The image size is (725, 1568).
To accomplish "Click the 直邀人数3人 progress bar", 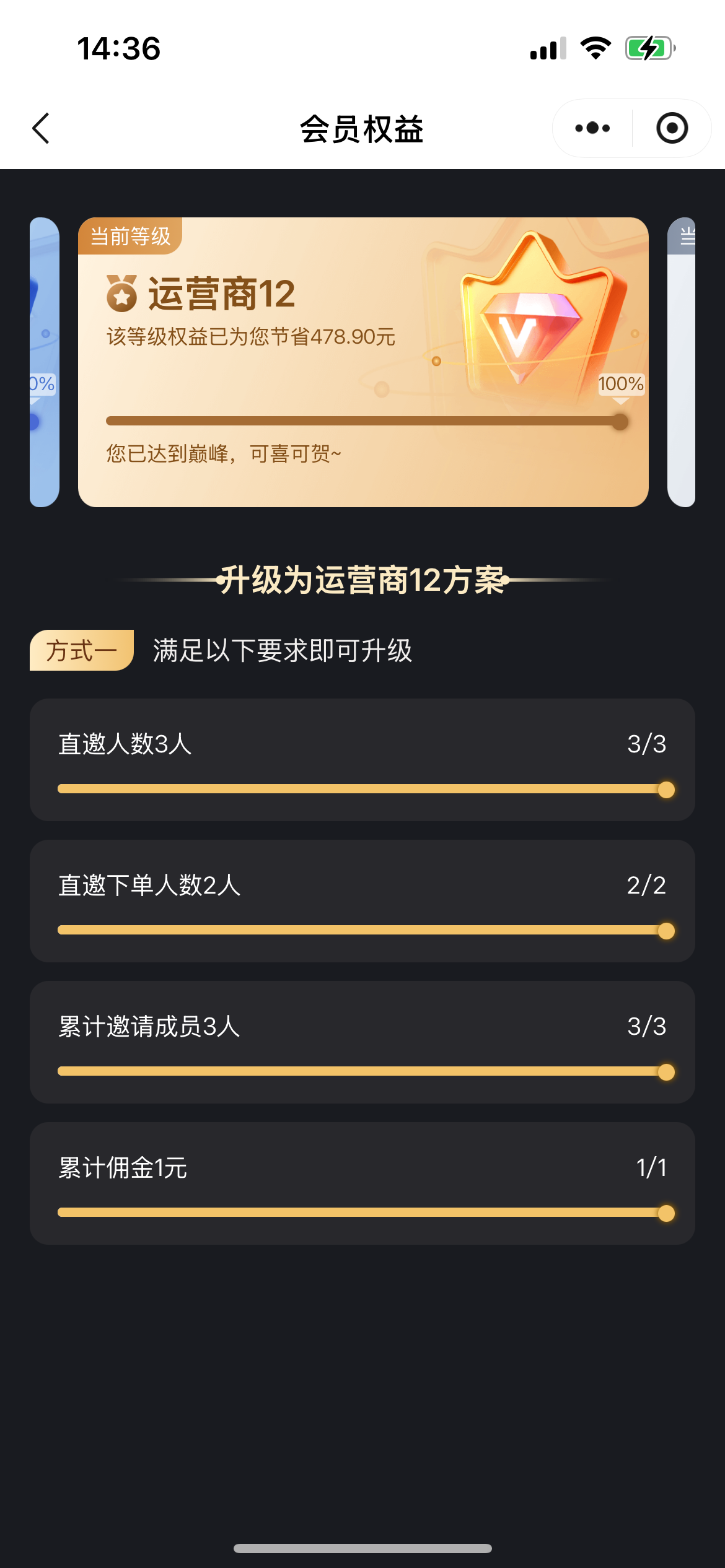I will pyautogui.click(x=362, y=789).
